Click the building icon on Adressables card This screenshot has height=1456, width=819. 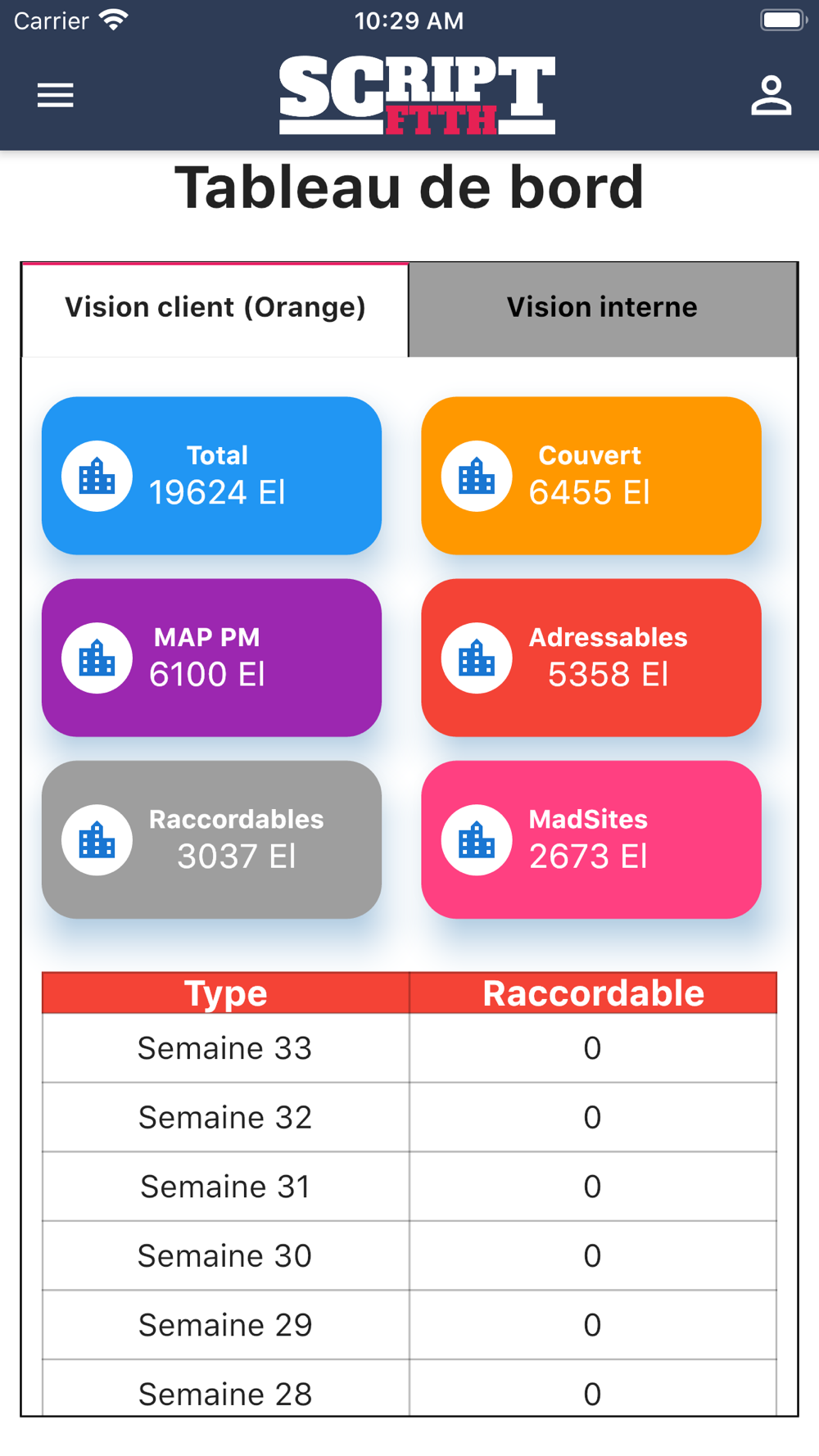477,658
